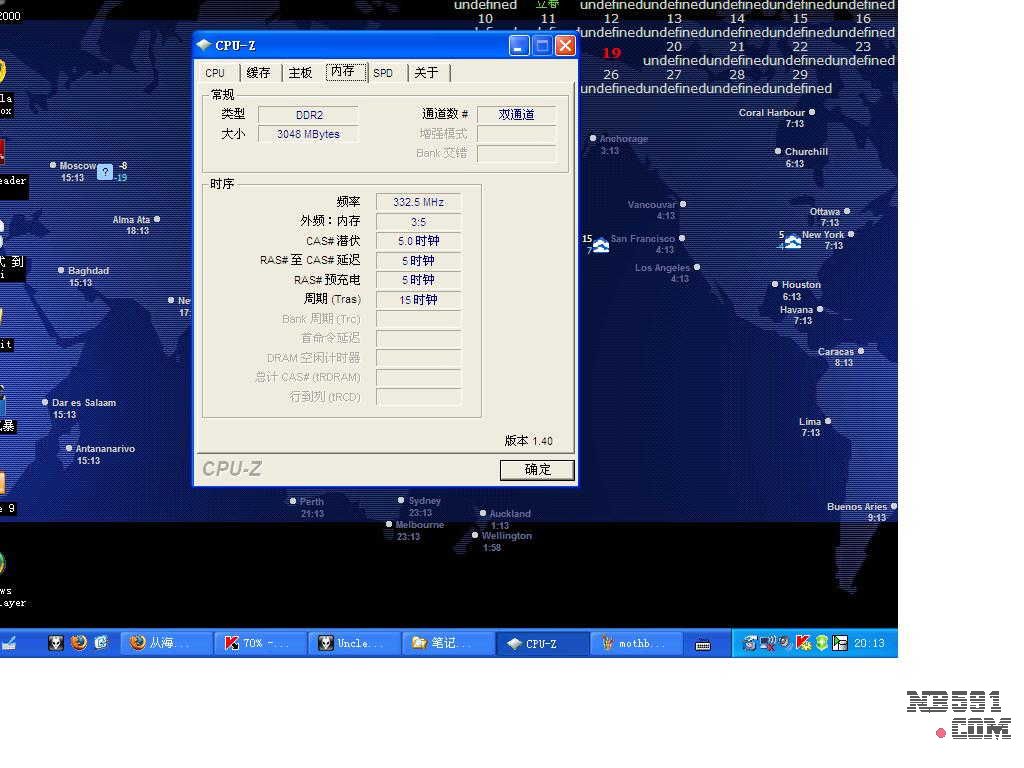Click the Moscow weather question mark icon
The width and height of the screenshot is (1024, 768).
(x=105, y=172)
